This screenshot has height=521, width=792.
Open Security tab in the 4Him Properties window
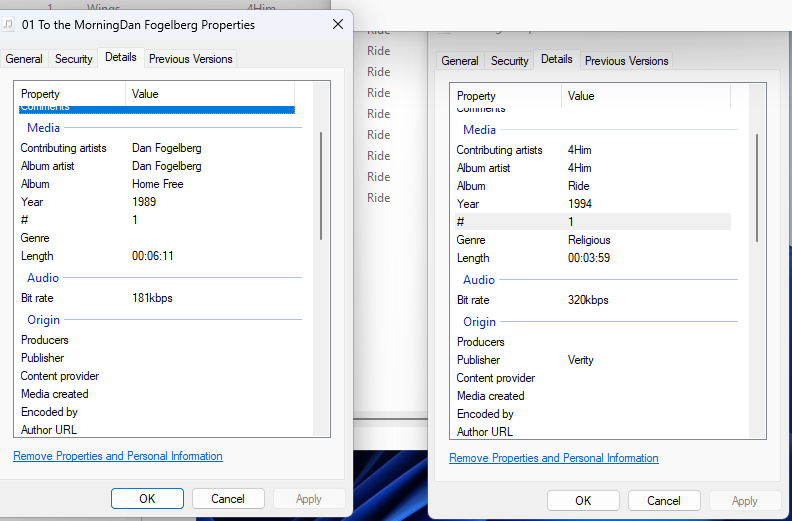tap(510, 61)
